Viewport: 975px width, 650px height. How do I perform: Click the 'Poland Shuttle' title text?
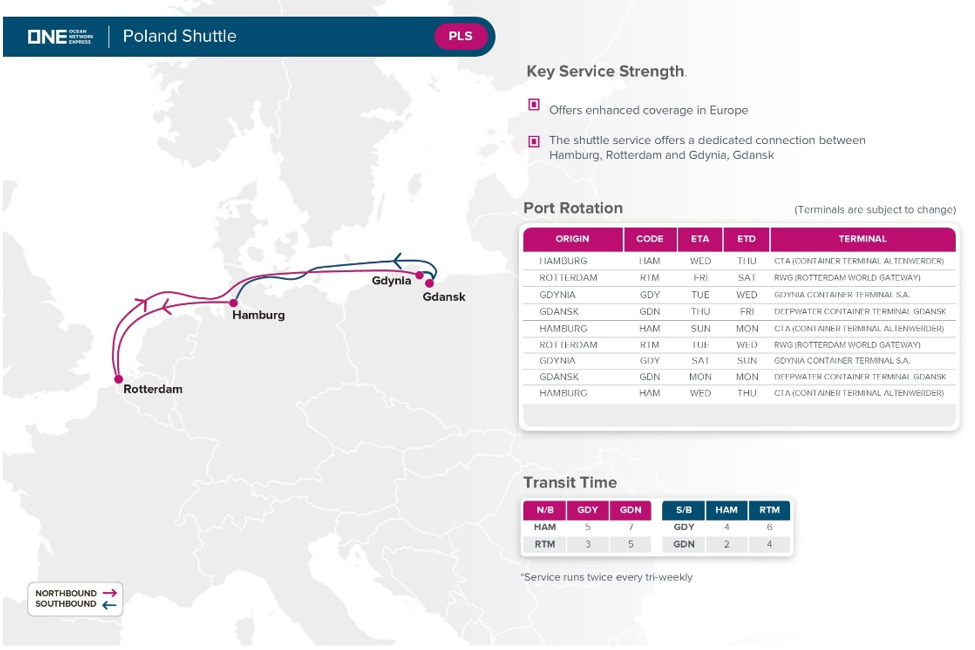pos(180,37)
